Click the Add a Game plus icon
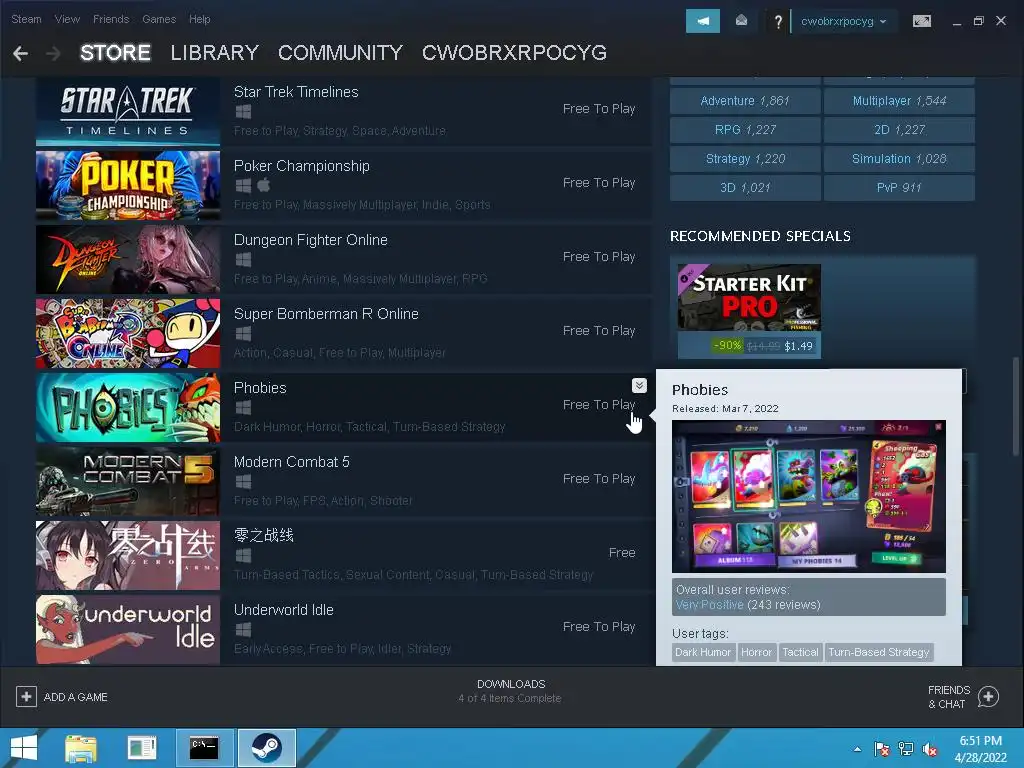The image size is (1024, 768). 26,697
